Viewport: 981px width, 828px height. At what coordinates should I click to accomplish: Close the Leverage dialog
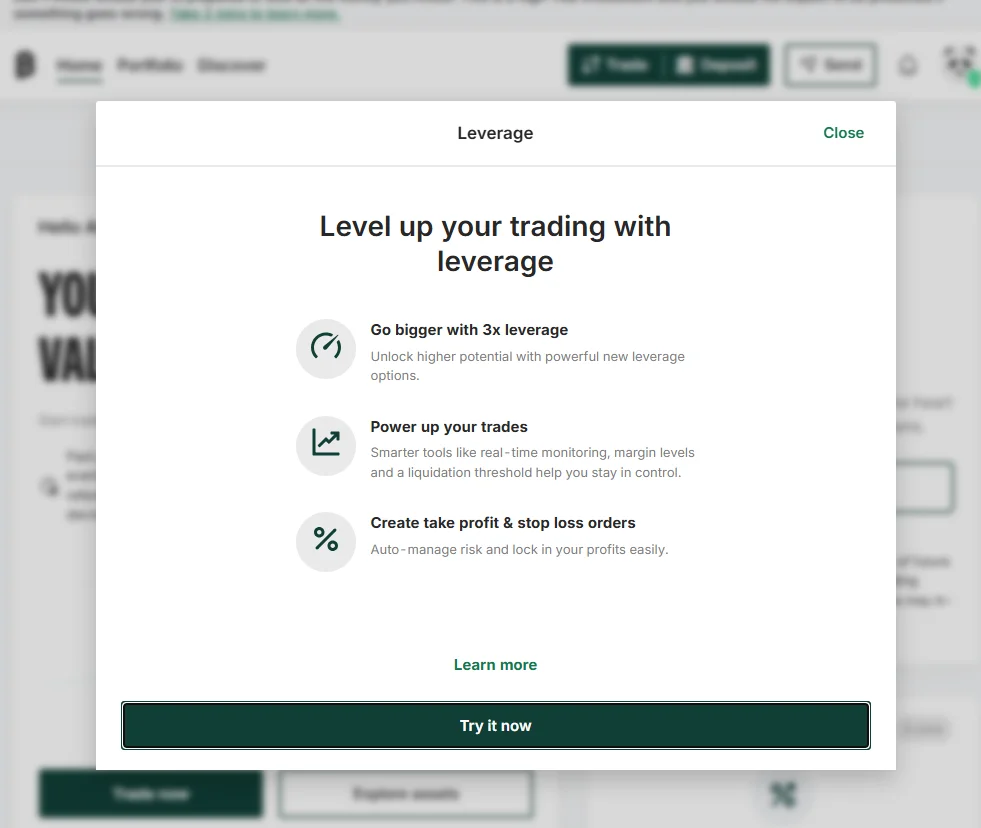843,132
